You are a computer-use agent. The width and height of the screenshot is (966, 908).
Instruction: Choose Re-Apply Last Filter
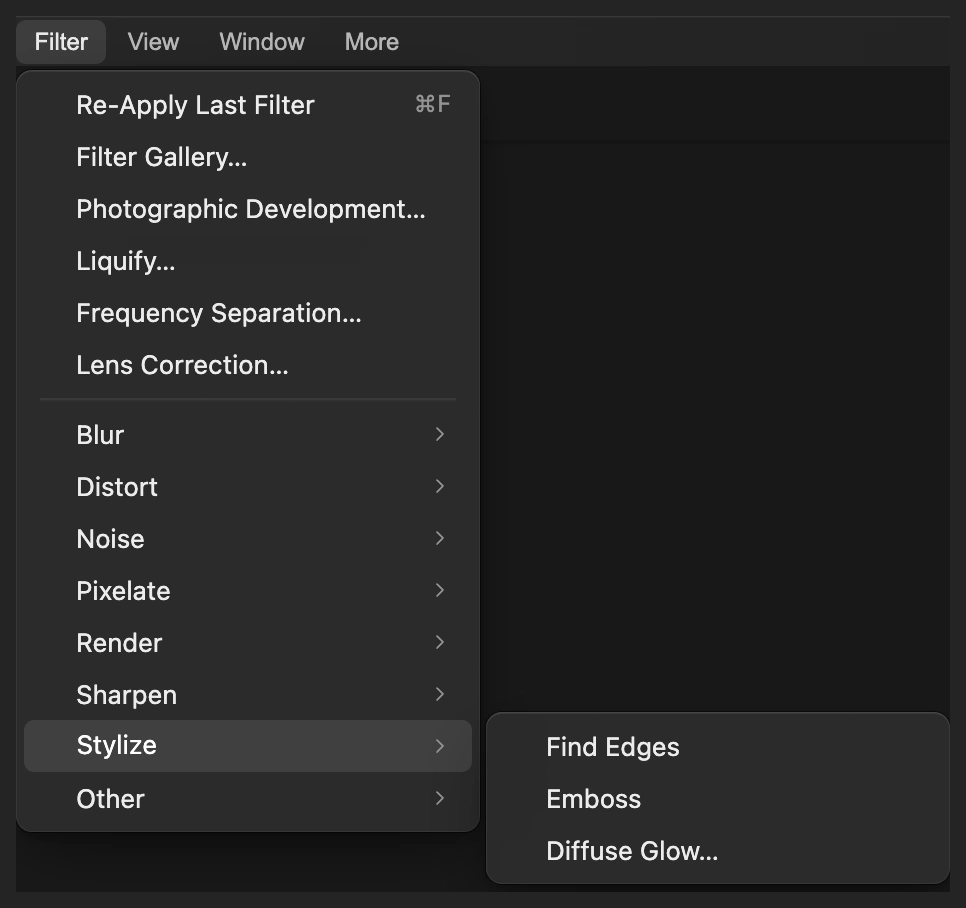(248, 105)
